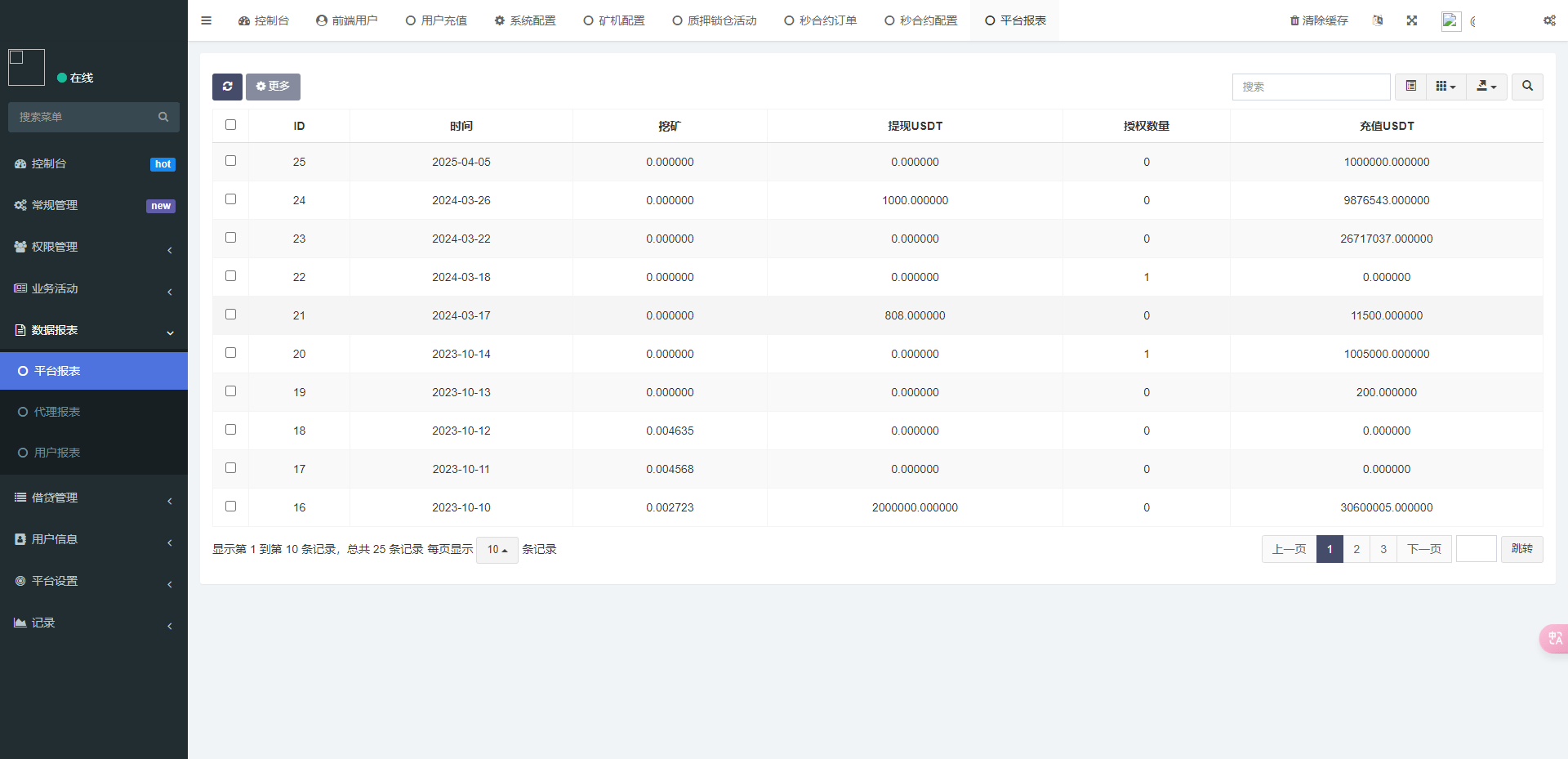The width and height of the screenshot is (1568, 759).
Task: Toggle the sidebar hamburger menu icon
Action: pyautogui.click(x=206, y=20)
